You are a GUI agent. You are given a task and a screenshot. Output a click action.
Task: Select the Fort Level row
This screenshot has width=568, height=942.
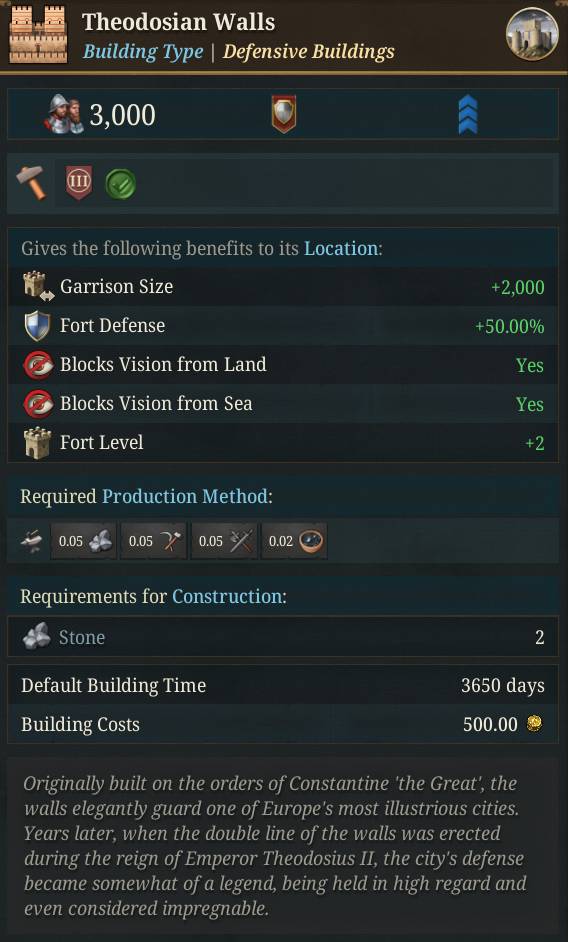[x=283, y=443]
